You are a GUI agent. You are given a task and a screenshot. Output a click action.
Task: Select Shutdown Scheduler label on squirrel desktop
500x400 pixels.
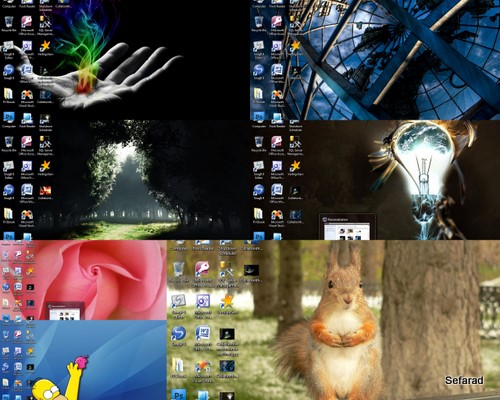[227, 251]
